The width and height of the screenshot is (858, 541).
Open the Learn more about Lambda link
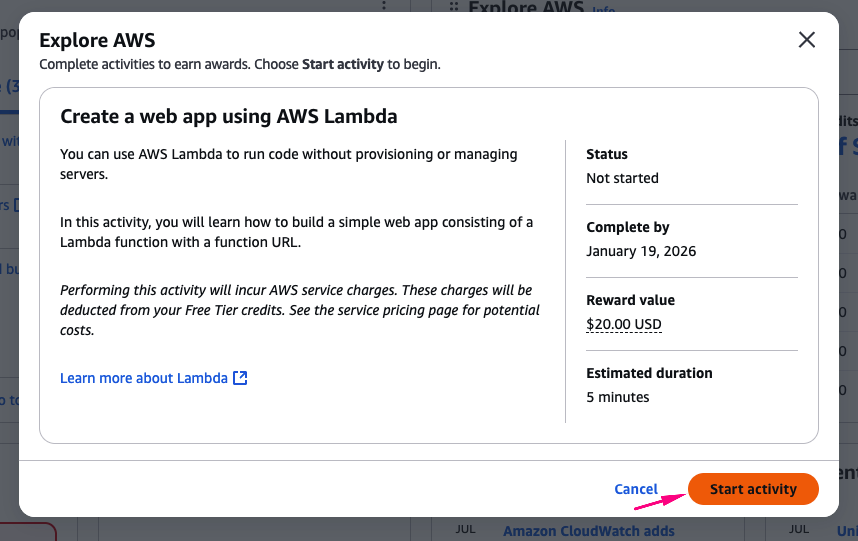click(144, 378)
